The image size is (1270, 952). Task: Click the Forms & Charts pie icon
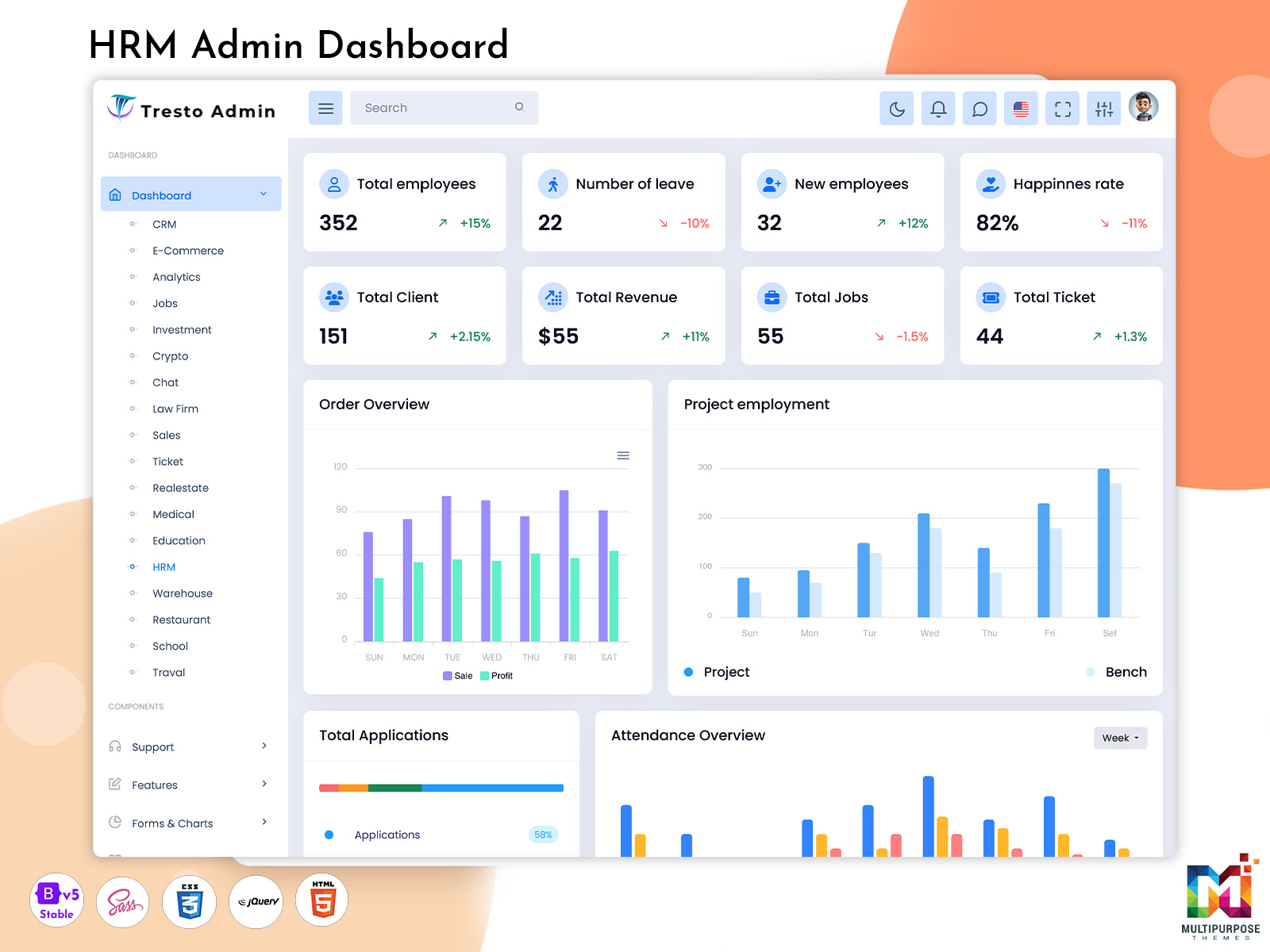[x=115, y=822]
